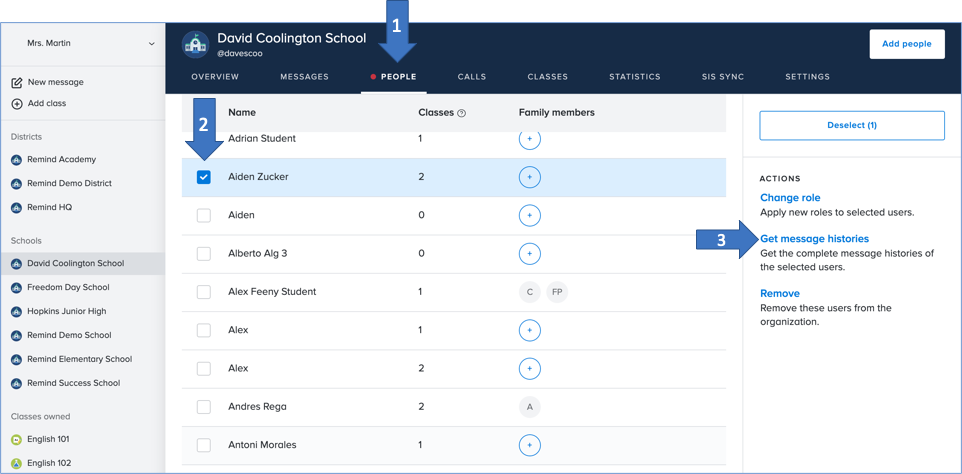Click the Remind Academy district icon
The width and height of the screenshot is (962, 474).
click(x=17, y=160)
